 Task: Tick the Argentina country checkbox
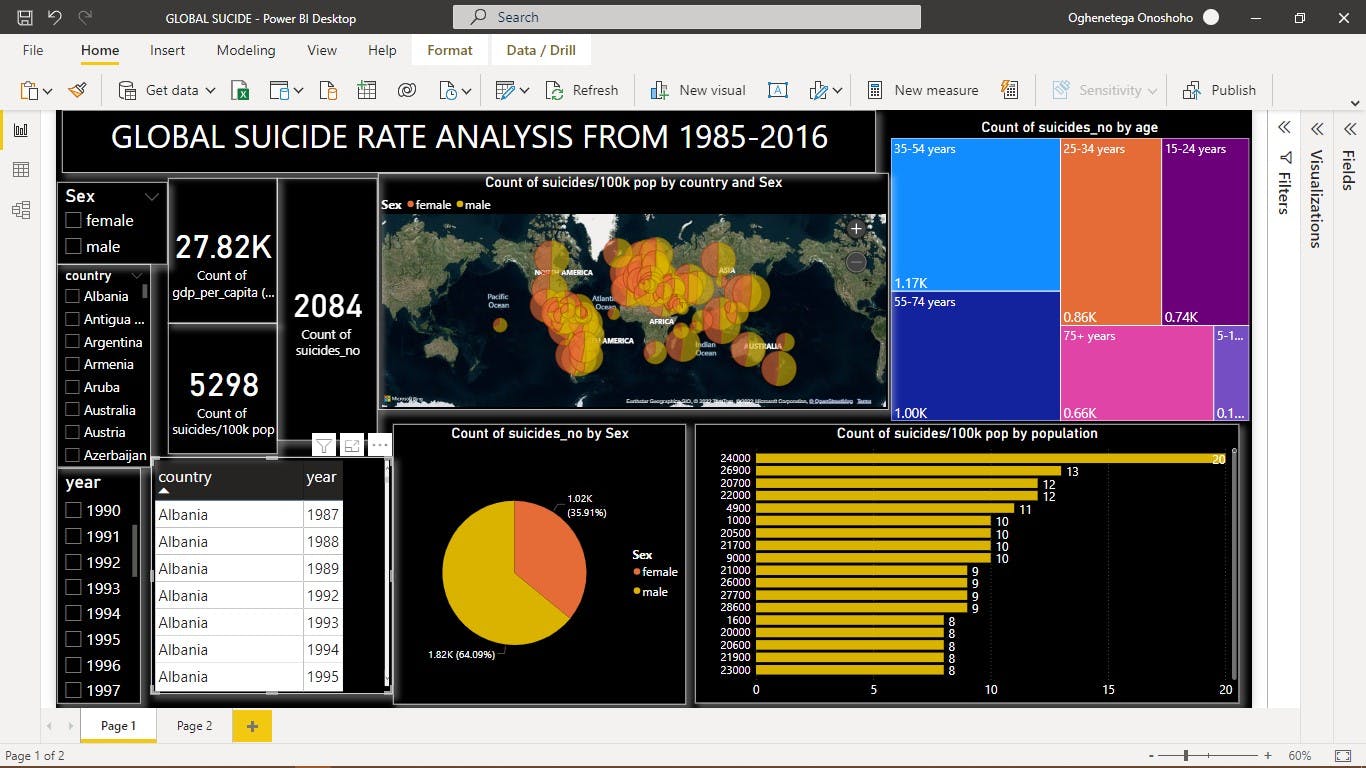[72, 342]
